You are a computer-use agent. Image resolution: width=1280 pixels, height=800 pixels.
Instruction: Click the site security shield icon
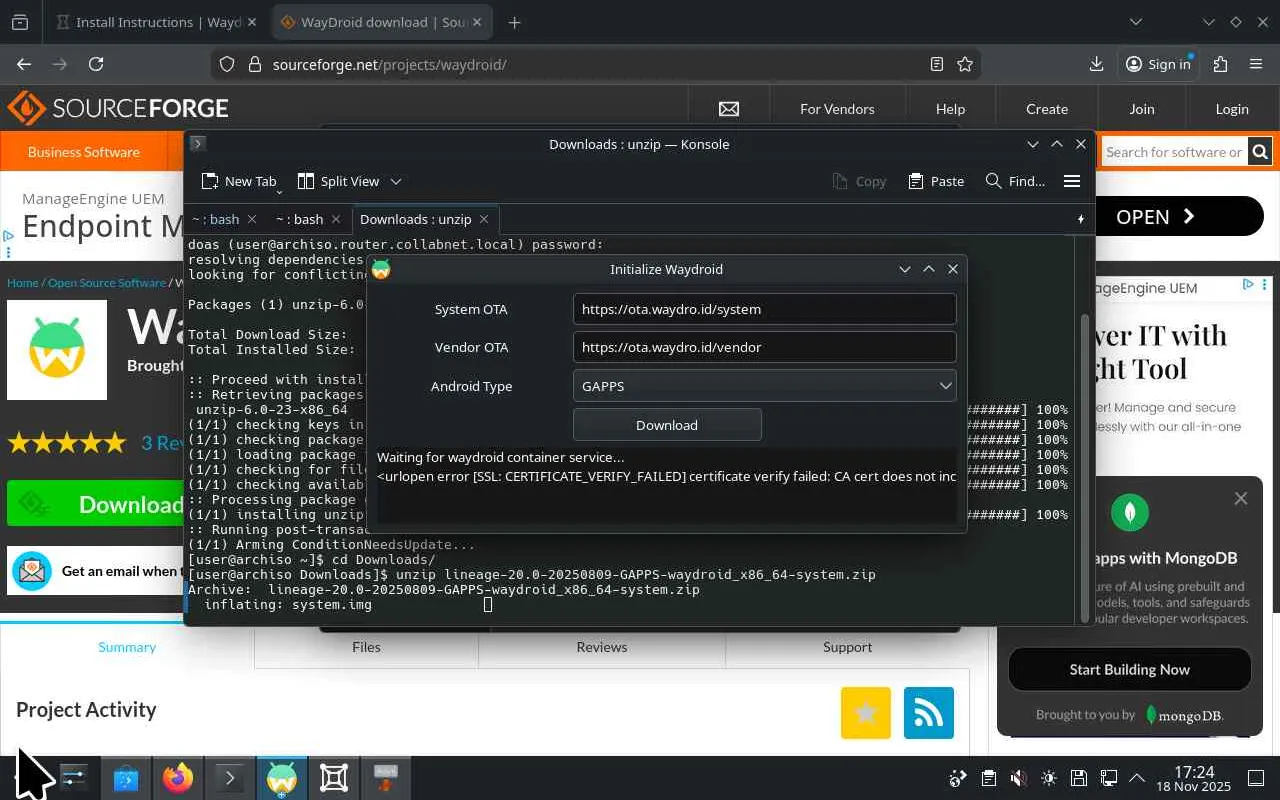(227, 64)
